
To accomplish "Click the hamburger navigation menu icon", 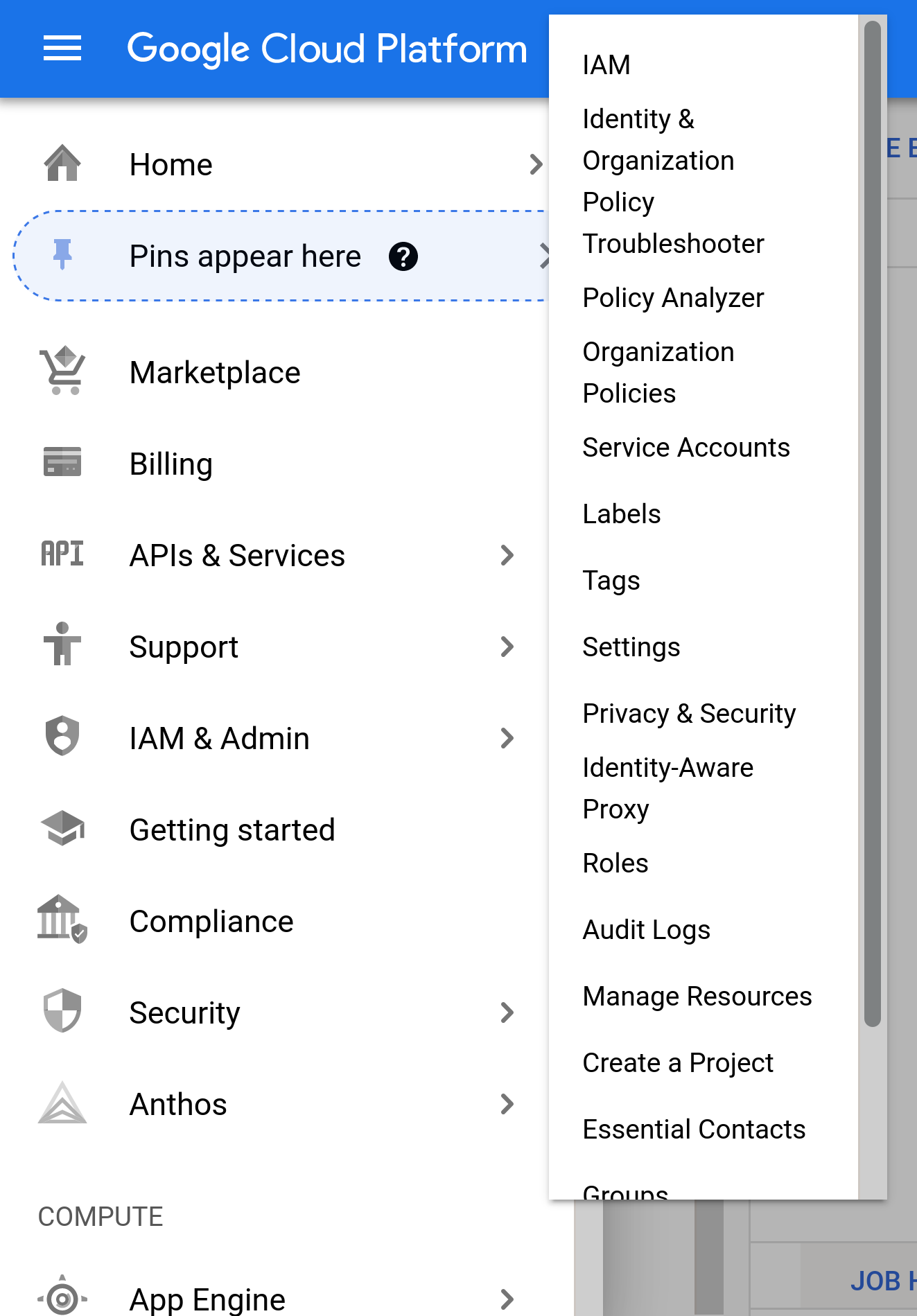I will tap(62, 48).
